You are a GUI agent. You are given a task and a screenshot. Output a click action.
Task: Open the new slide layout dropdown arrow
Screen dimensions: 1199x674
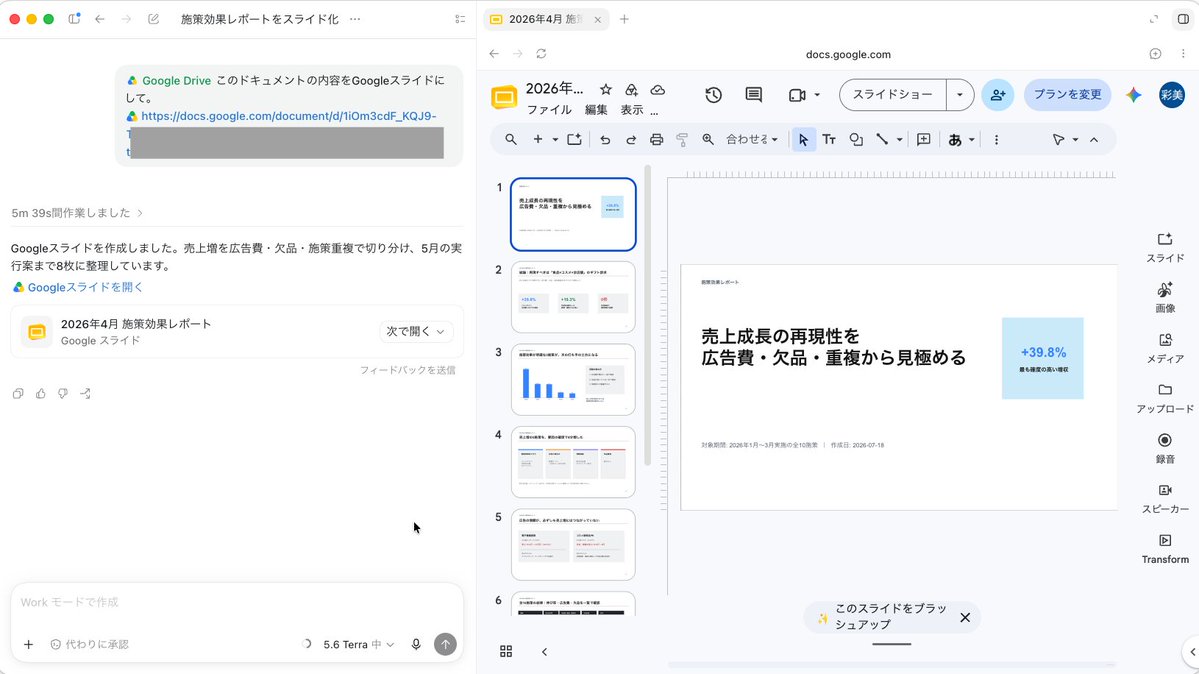[x=555, y=140]
